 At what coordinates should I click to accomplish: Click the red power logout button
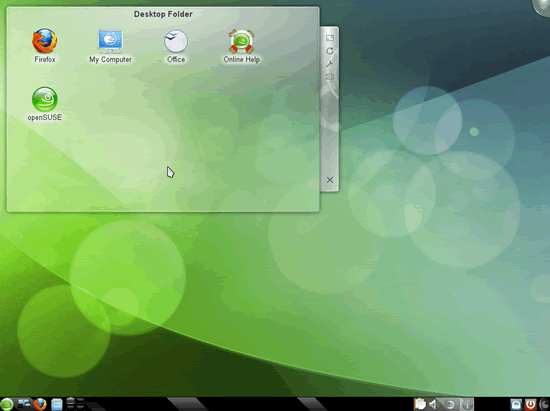(x=530, y=404)
